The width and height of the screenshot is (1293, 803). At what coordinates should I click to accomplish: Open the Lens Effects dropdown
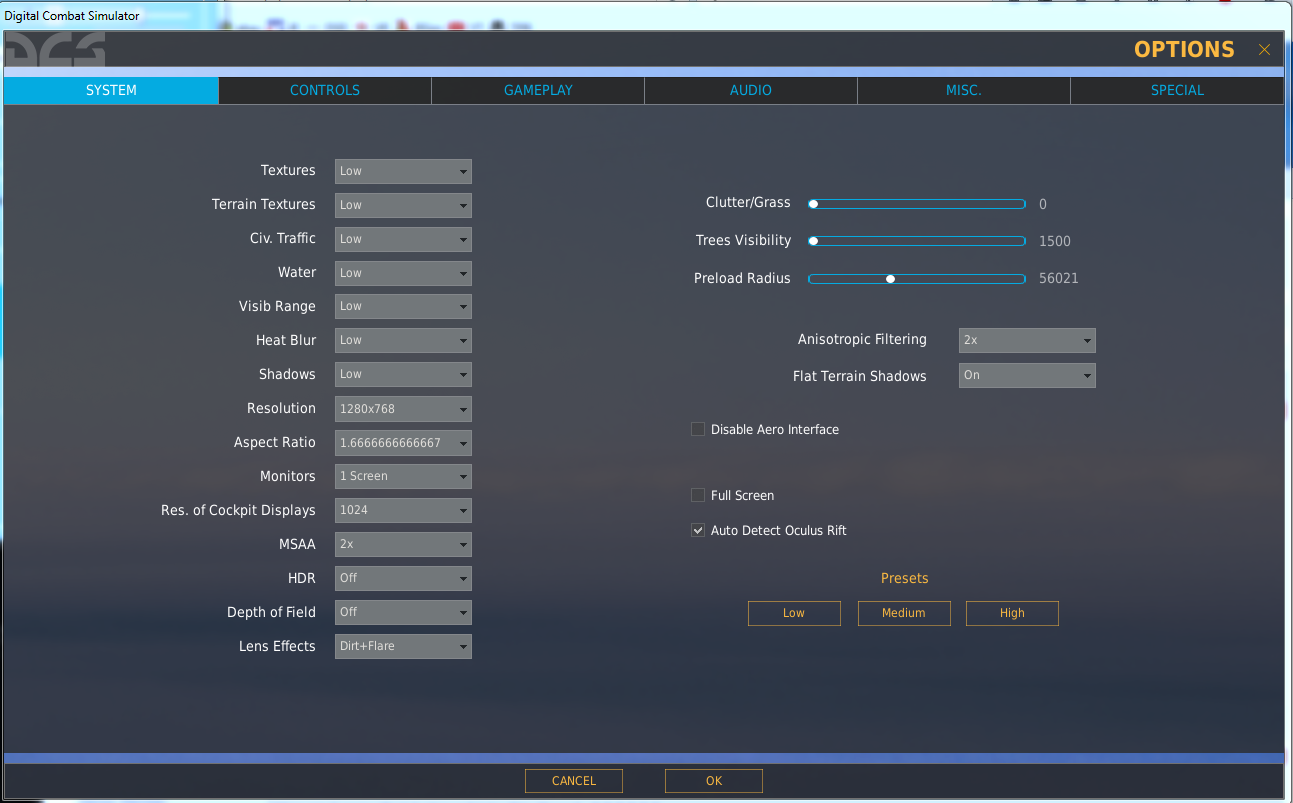point(403,646)
